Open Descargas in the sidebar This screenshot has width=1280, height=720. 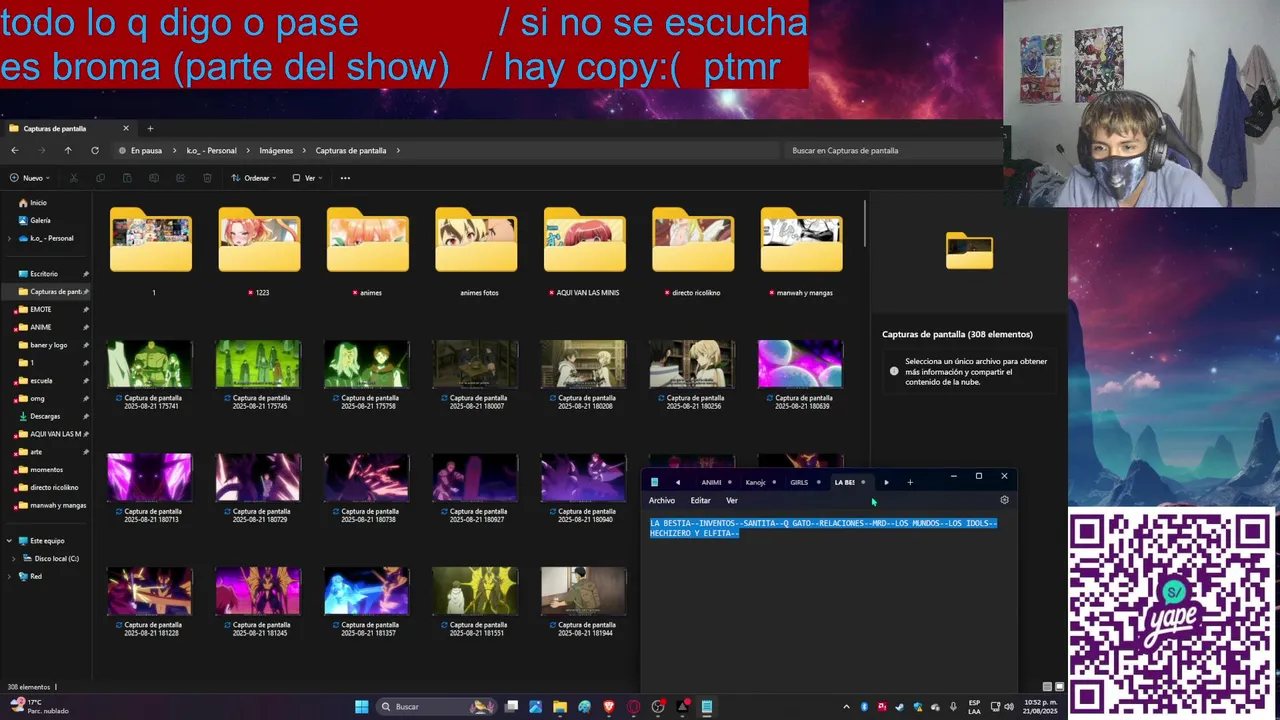pos(45,416)
